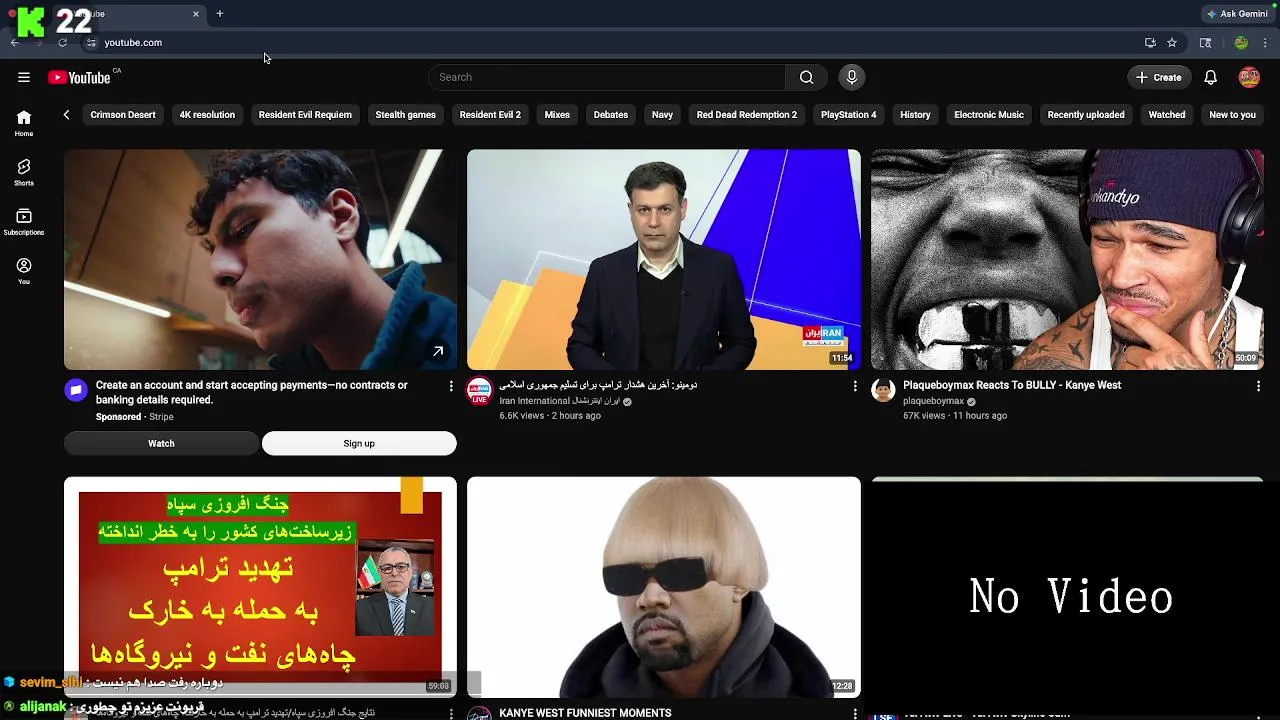The width and height of the screenshot is (1280, 720).
Task: Select the Stealth games chip
Action: tap(405, 115)
